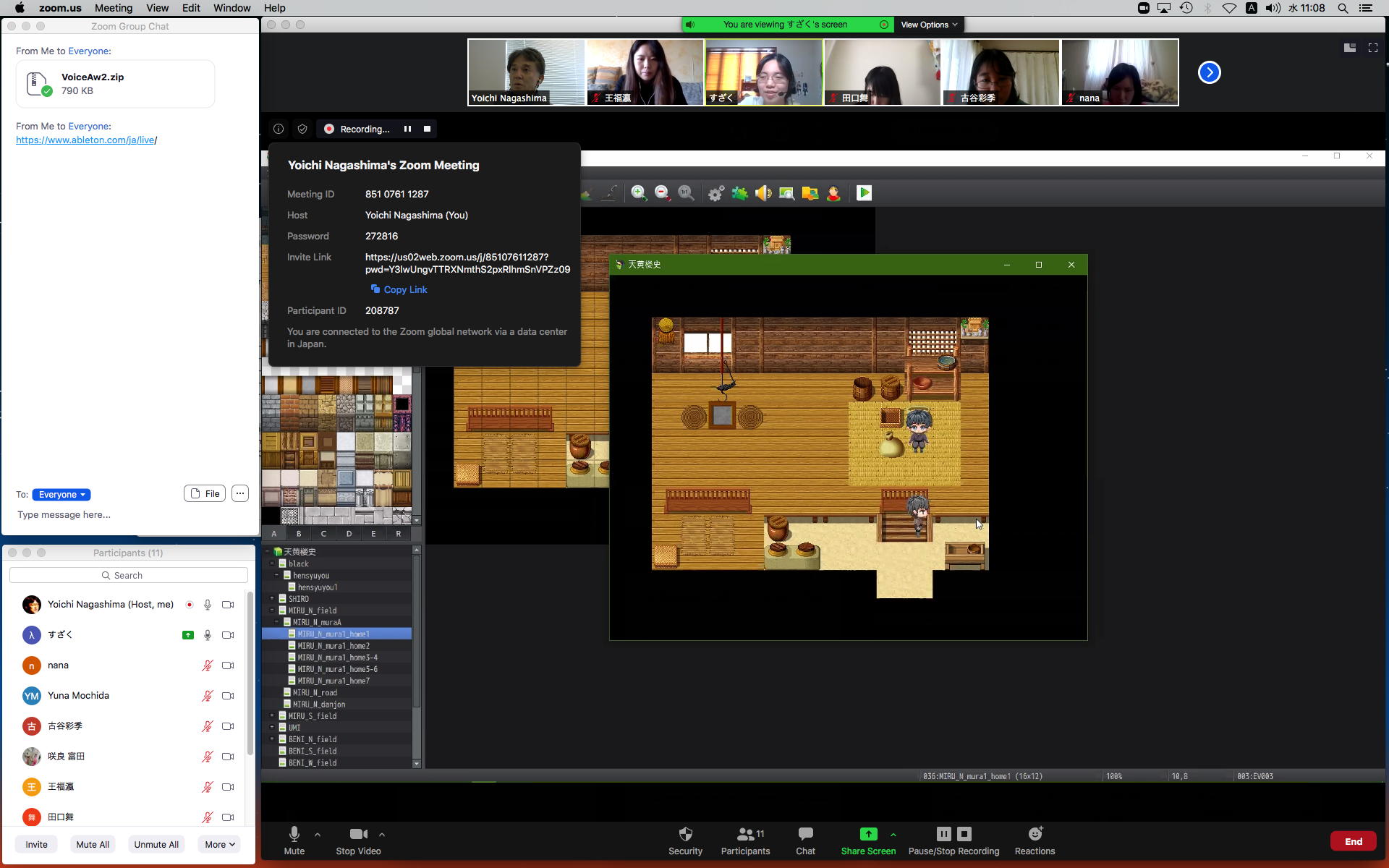Unmute nana's microphone in the participants list

tap(208, 665)
